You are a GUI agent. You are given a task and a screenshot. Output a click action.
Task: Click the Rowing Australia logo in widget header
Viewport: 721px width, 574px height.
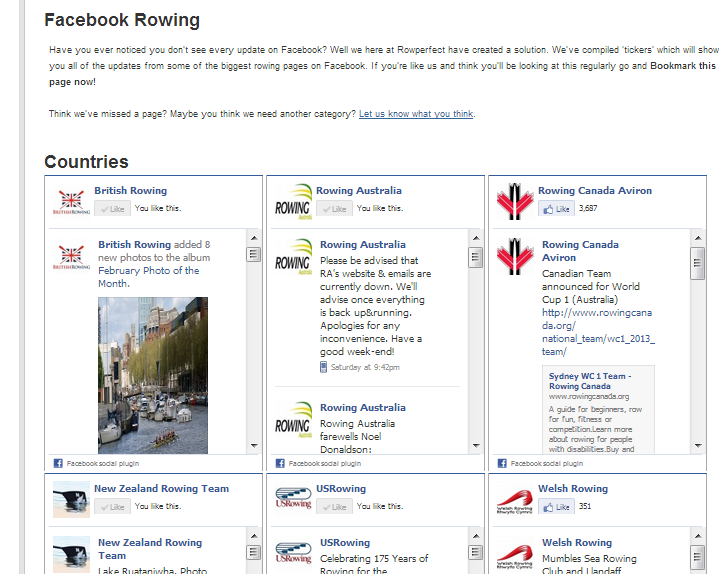pos(293,199)
